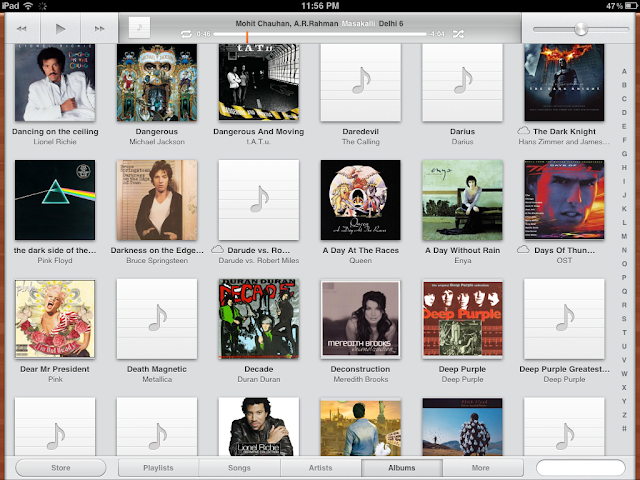Jump to # section in index
640x480 pixels.
point(624,429)
